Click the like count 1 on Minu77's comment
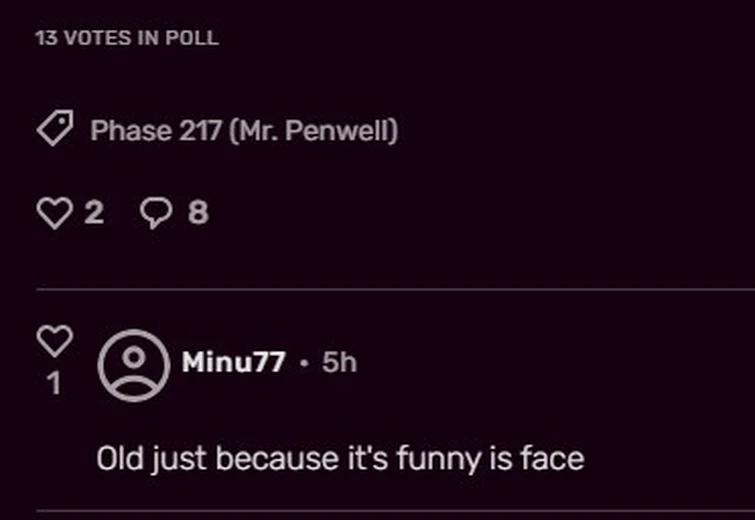 click(54, 384)
